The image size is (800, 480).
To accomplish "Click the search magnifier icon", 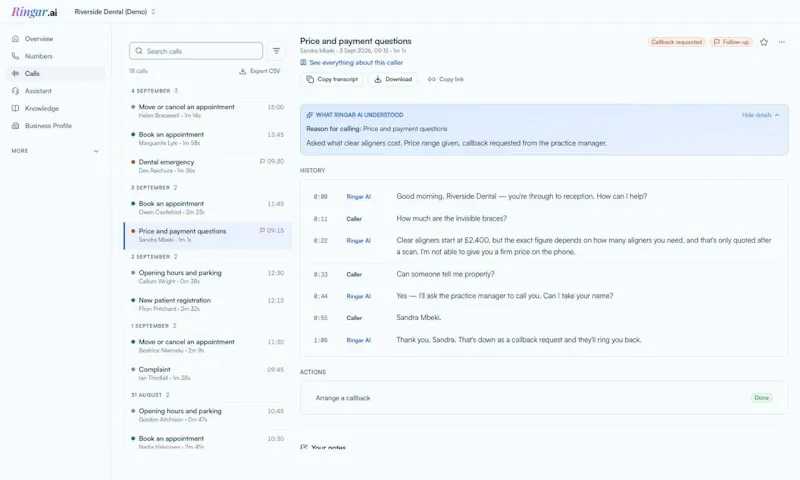I will (x=139, y=51).
